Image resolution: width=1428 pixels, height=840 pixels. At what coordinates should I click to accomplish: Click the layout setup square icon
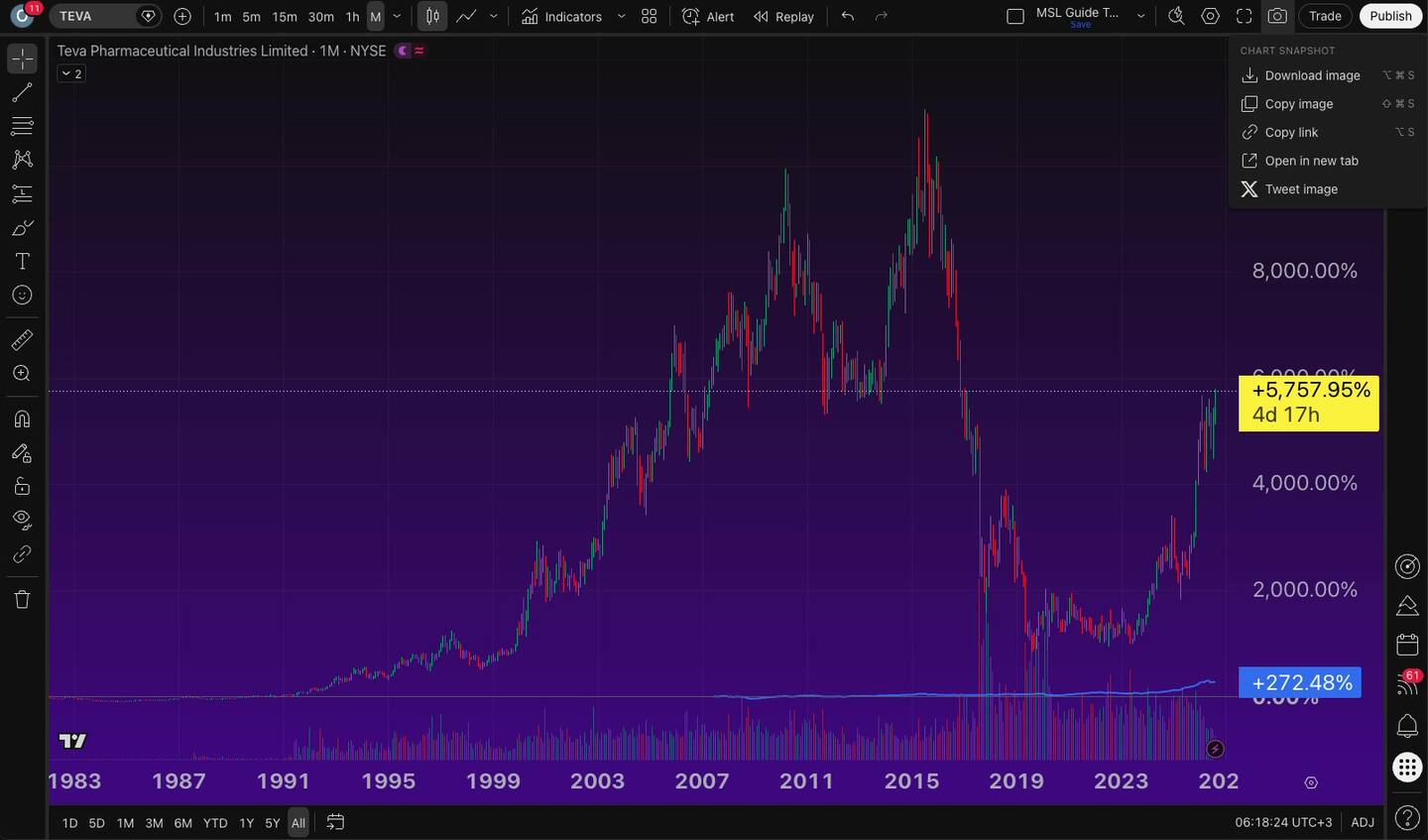tap(1015, 16)
